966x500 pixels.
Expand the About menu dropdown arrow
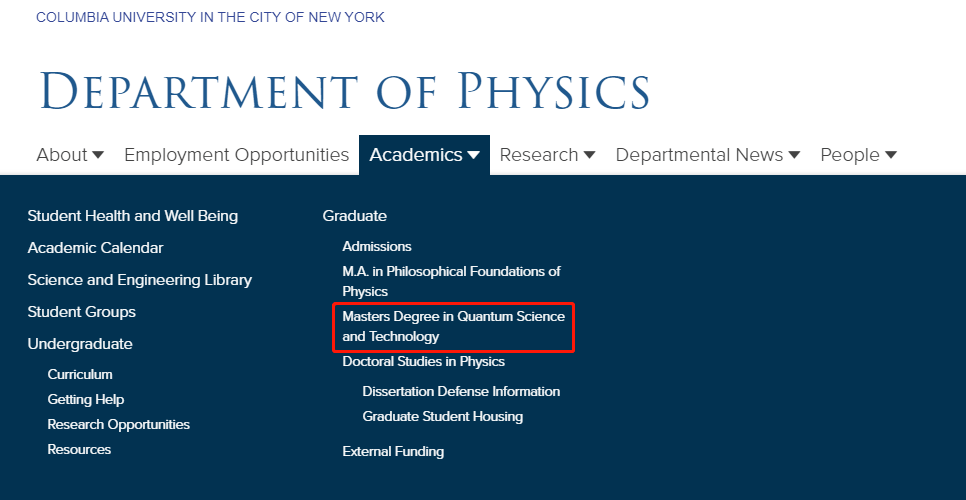tap(98, 155)
